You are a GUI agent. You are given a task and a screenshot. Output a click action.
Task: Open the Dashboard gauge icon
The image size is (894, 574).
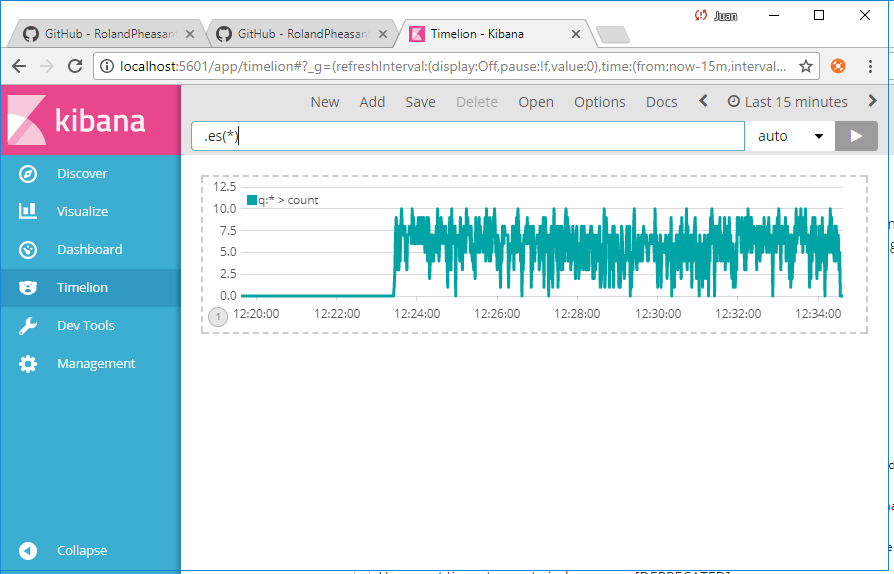pyautogui.click(x=27, y=250)
